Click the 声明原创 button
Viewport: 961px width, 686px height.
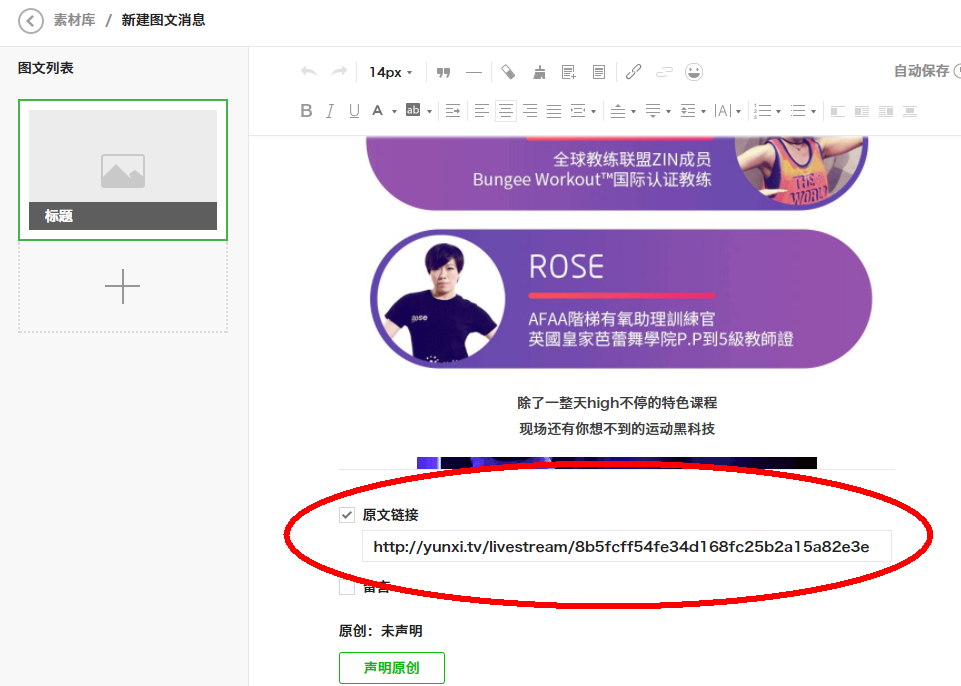point(392,668)
